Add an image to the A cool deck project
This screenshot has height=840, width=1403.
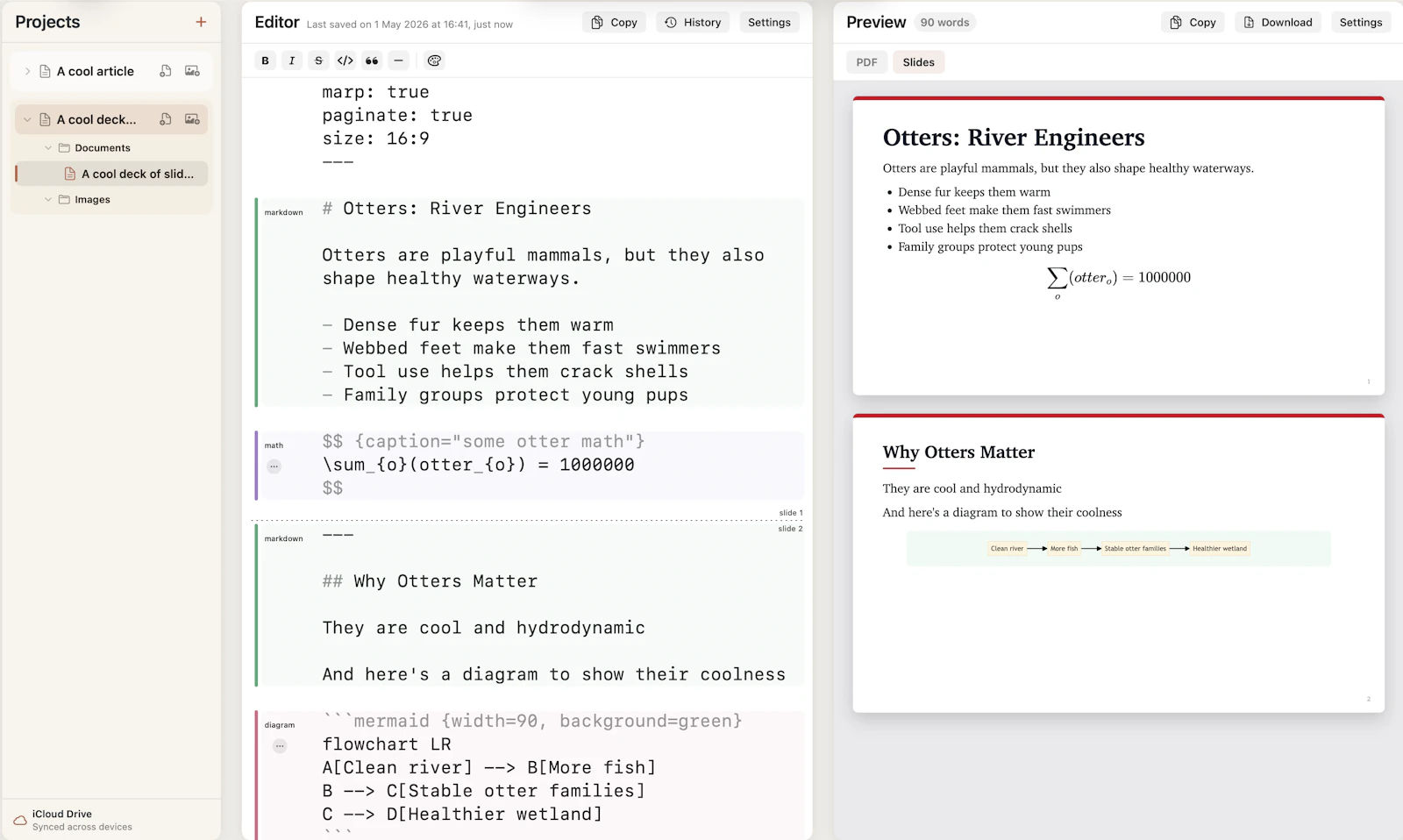[192, 119]
